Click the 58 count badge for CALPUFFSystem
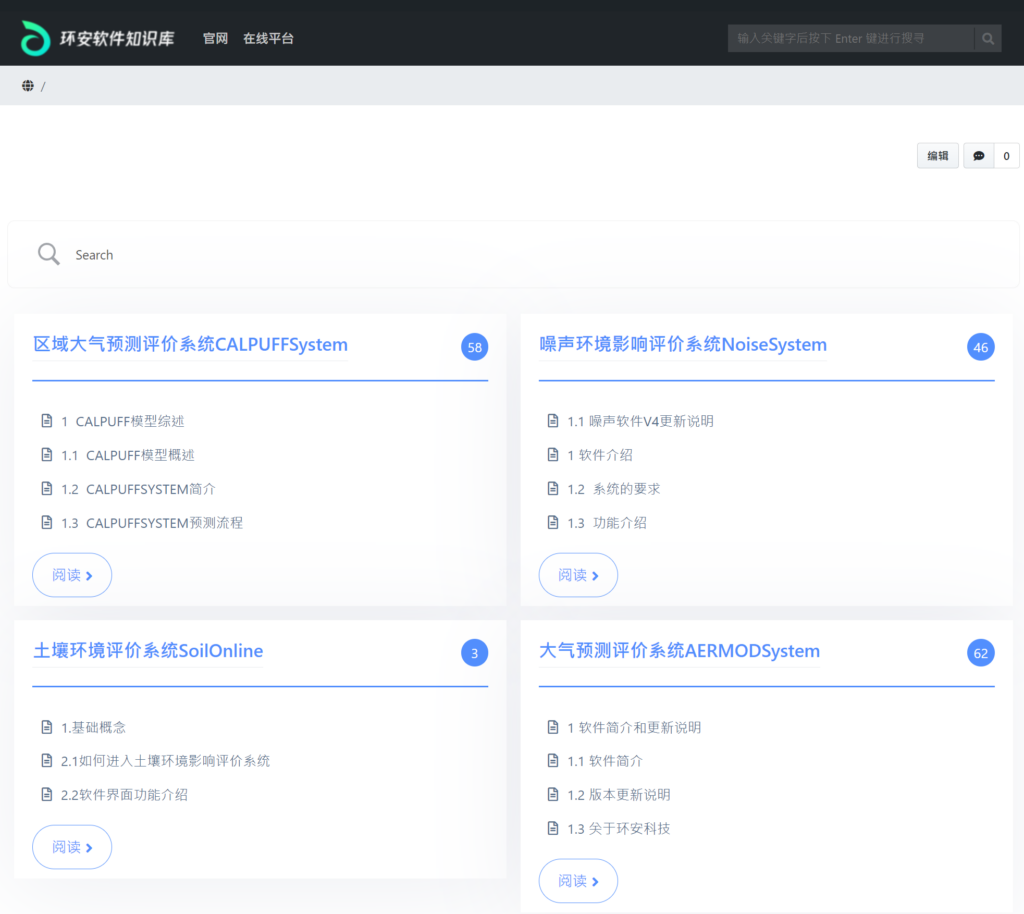Viewport: 1024px width, 914px height. 474,347
